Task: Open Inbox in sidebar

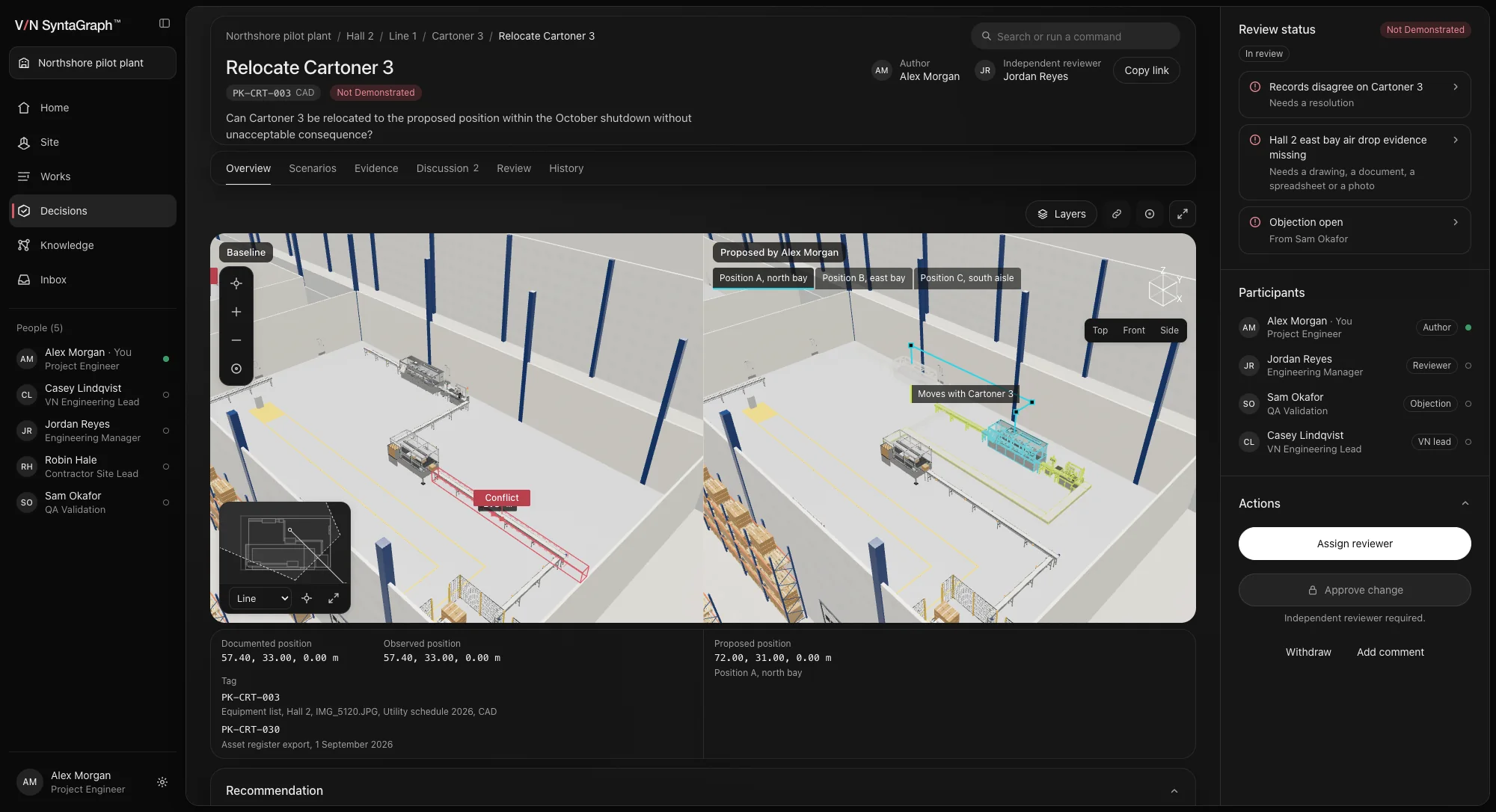Action: click(93, 280)
